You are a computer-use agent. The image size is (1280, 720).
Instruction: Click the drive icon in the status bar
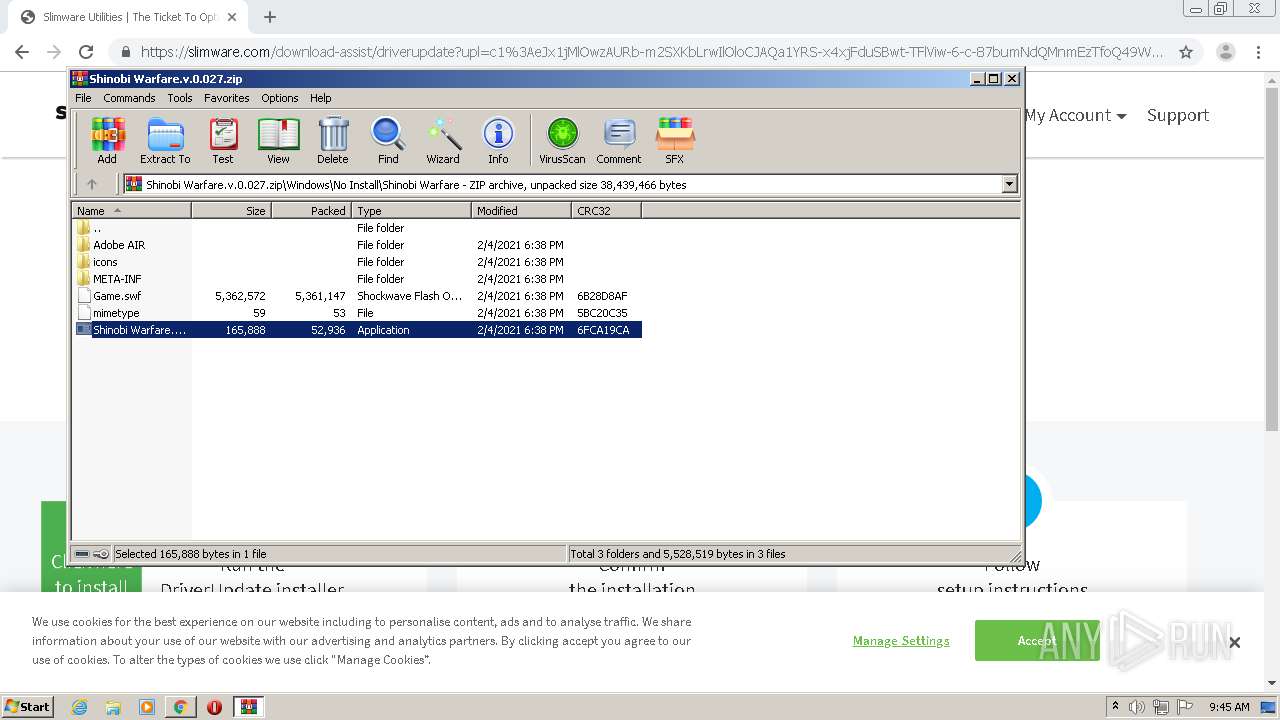click(x=82, y=554)
